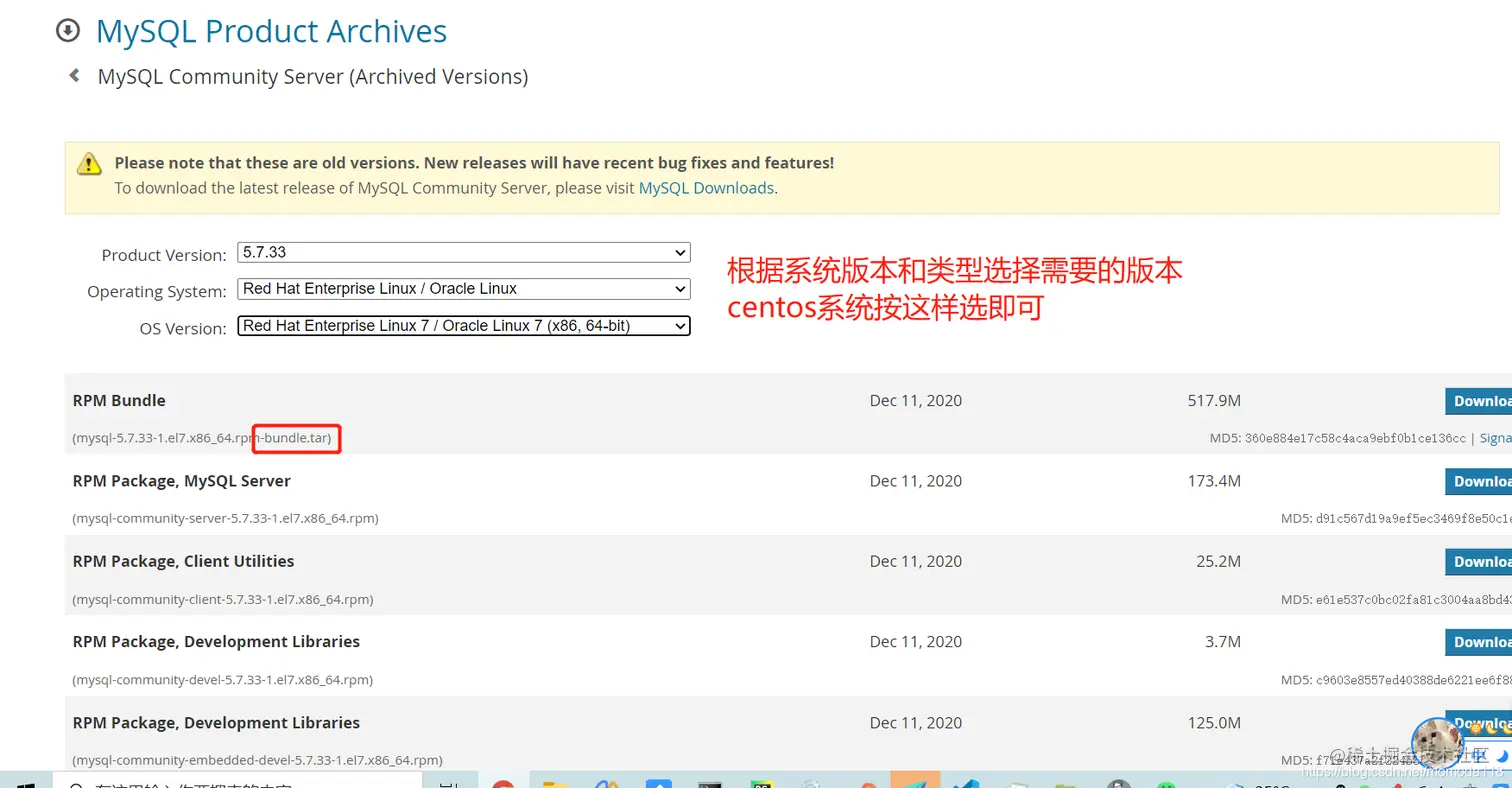Download the RPM Package, Client Utilities
The image size is (1512, 788).
tap(1478, 561)
